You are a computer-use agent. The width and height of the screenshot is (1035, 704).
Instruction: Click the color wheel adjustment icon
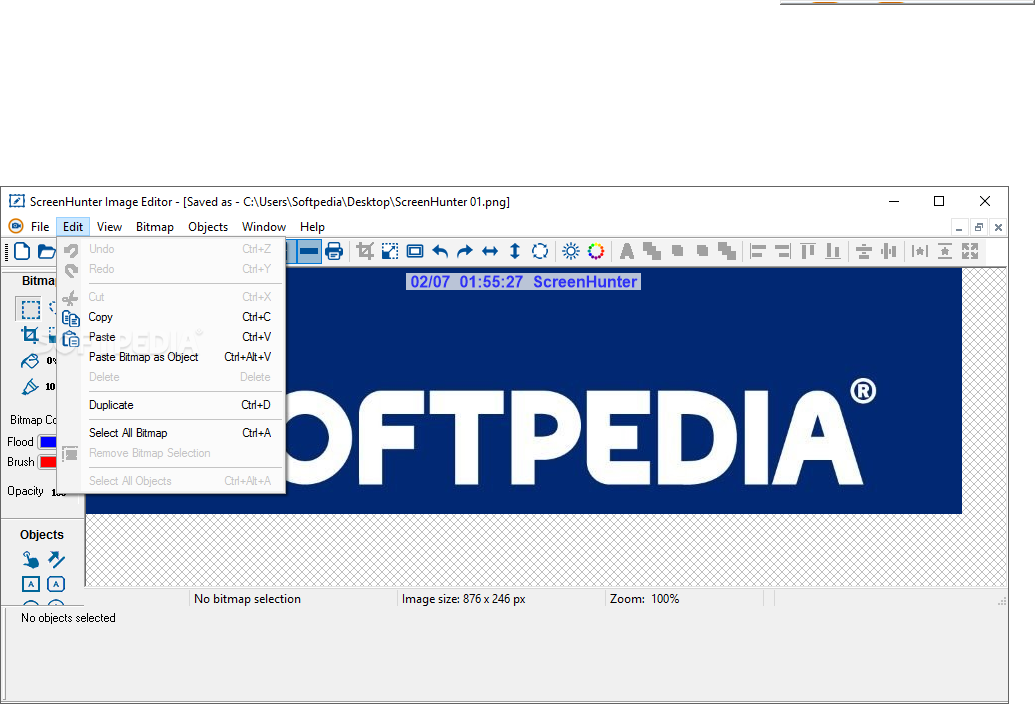point(596,251)
